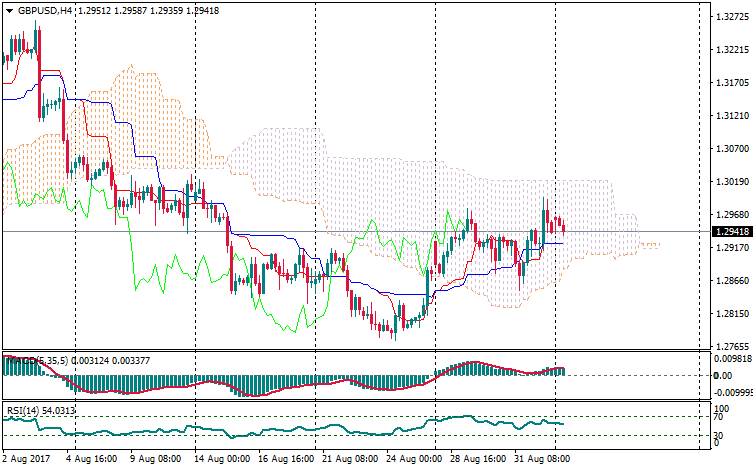Viewport: 753px width, 470px height.
Task: Click the current price tag 1.29418
Action: click(732, 232)
